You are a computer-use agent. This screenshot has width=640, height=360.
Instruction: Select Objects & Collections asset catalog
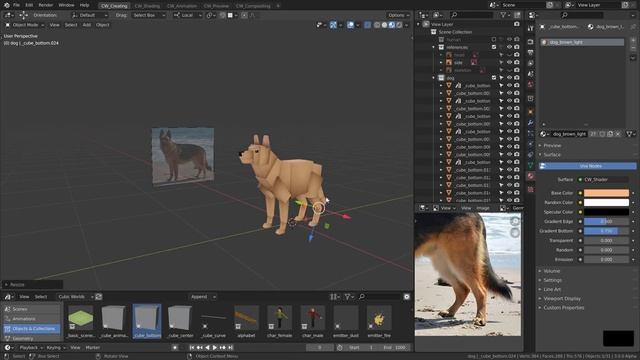pos(32,329)
